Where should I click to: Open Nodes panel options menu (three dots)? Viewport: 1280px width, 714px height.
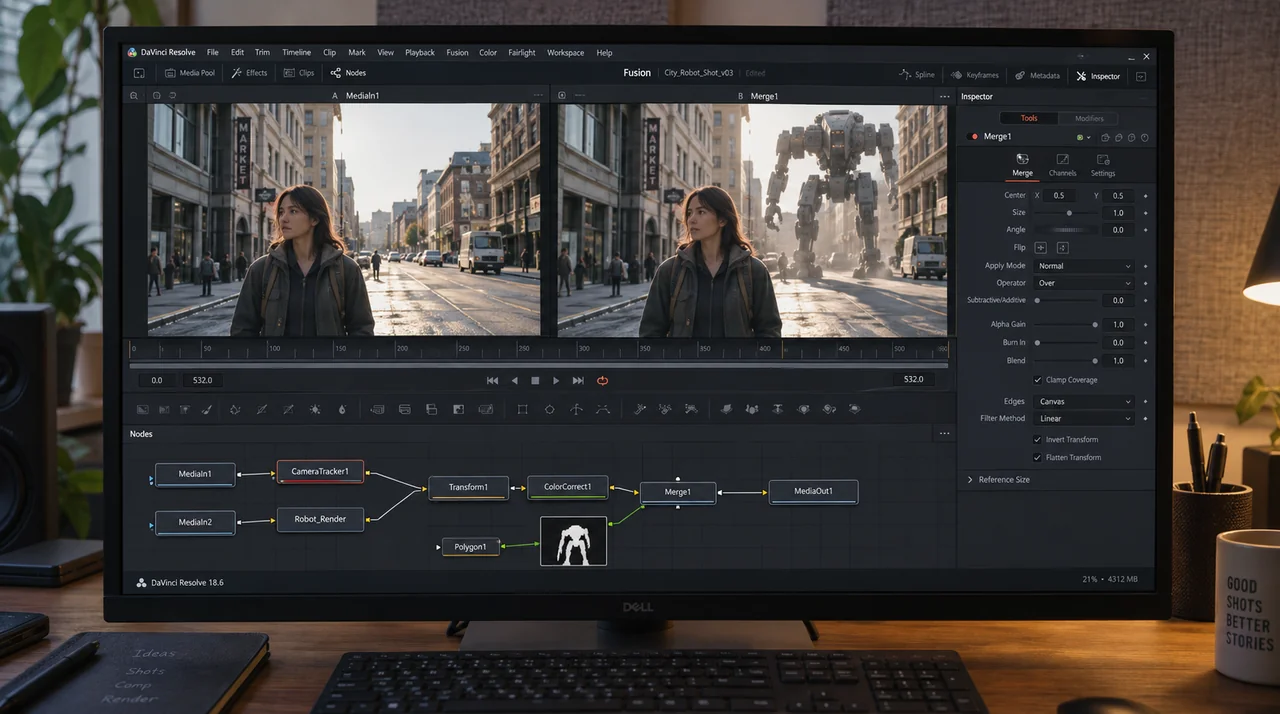943,434
